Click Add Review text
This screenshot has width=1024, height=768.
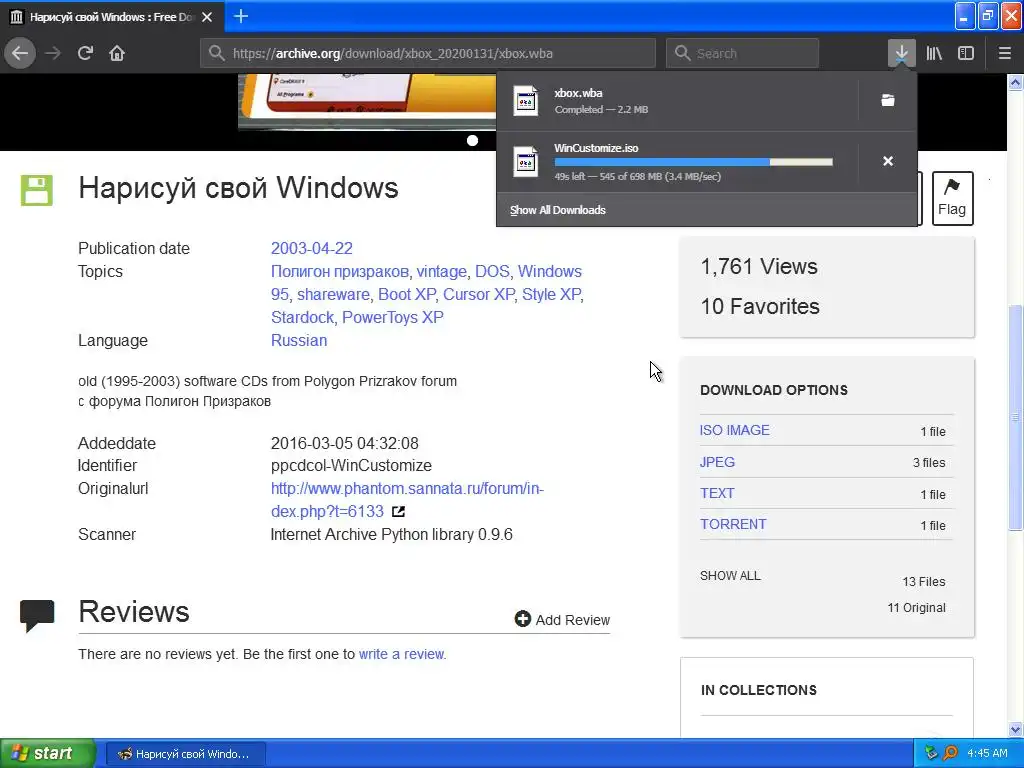click(x=573, y=620)
